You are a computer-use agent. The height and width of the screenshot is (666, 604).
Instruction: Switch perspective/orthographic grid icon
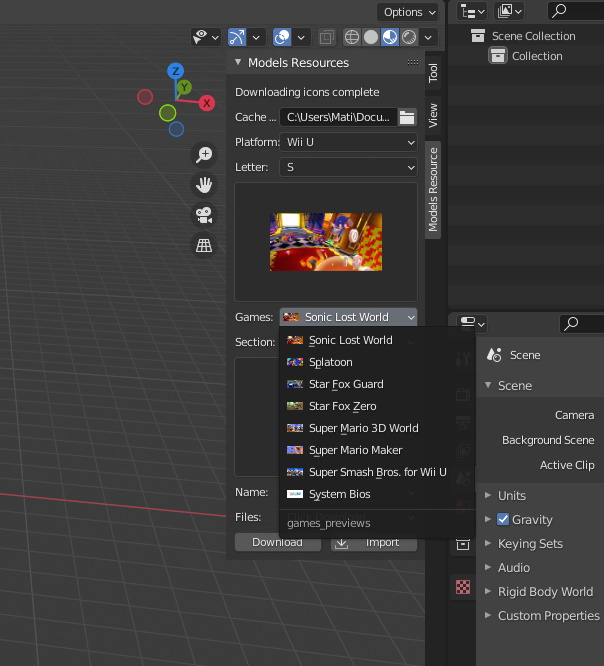[204, 245]
